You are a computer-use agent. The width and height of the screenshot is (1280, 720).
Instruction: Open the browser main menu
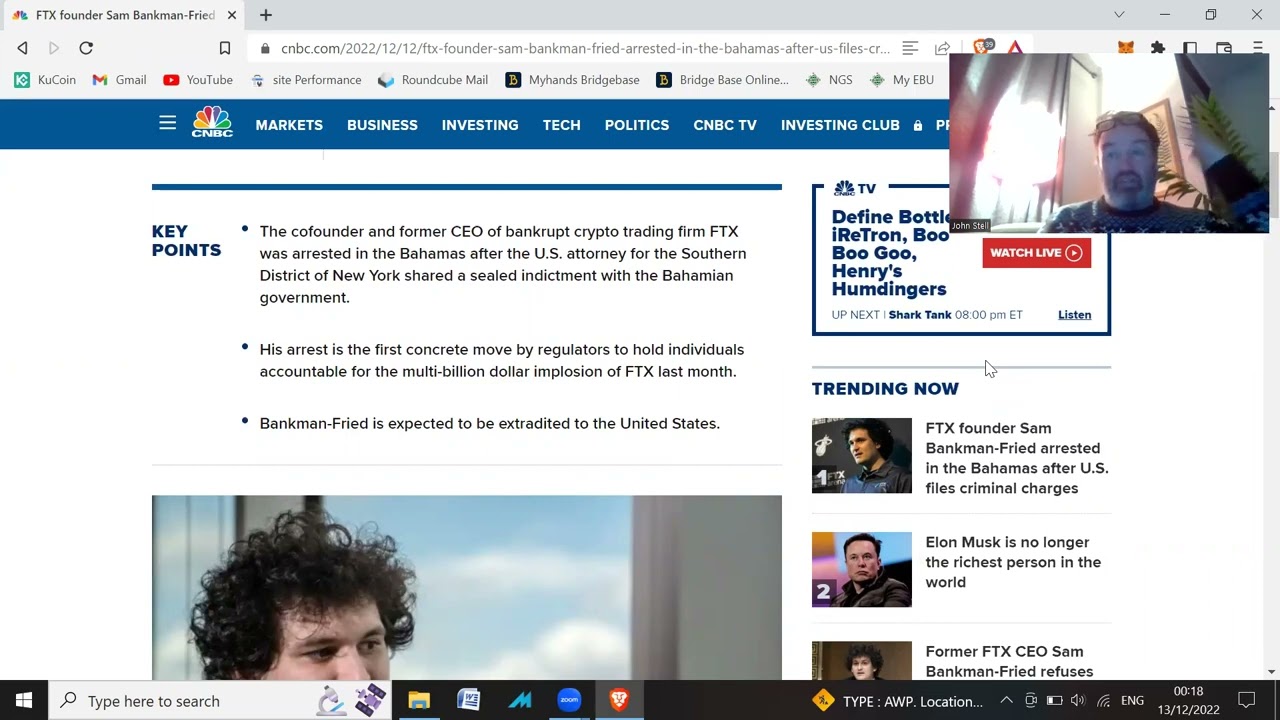1258,48
